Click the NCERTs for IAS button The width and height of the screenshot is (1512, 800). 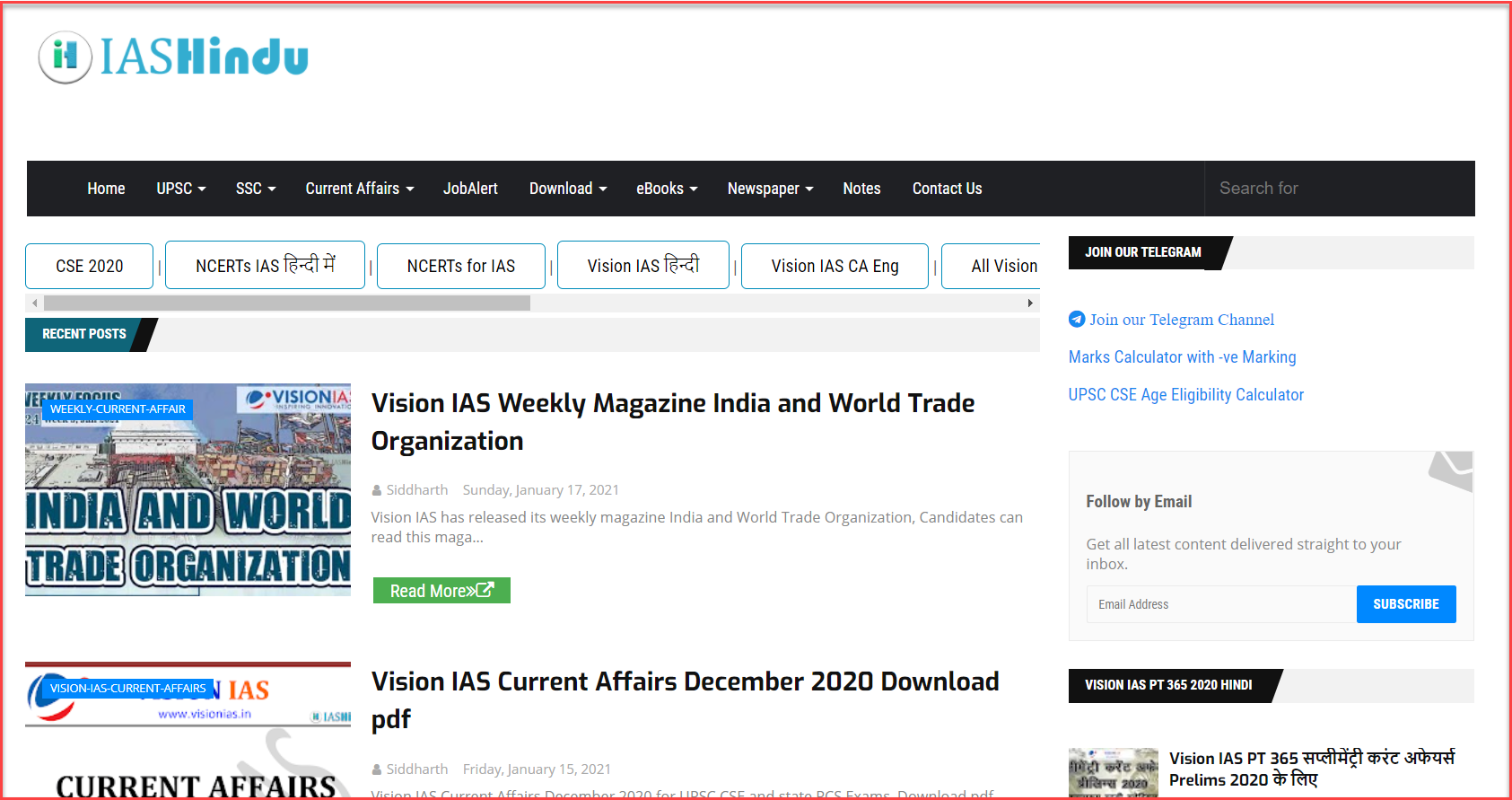point(461,266)
